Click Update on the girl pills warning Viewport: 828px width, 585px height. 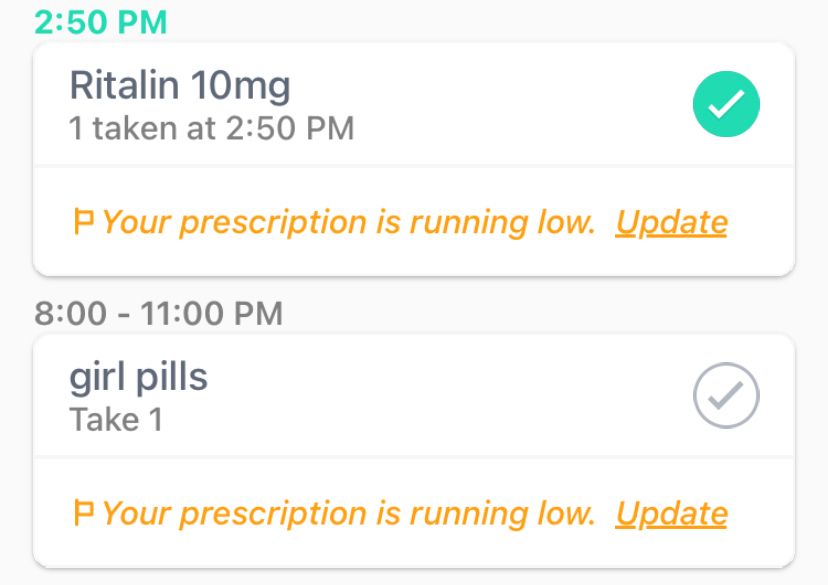click(673, 513)
